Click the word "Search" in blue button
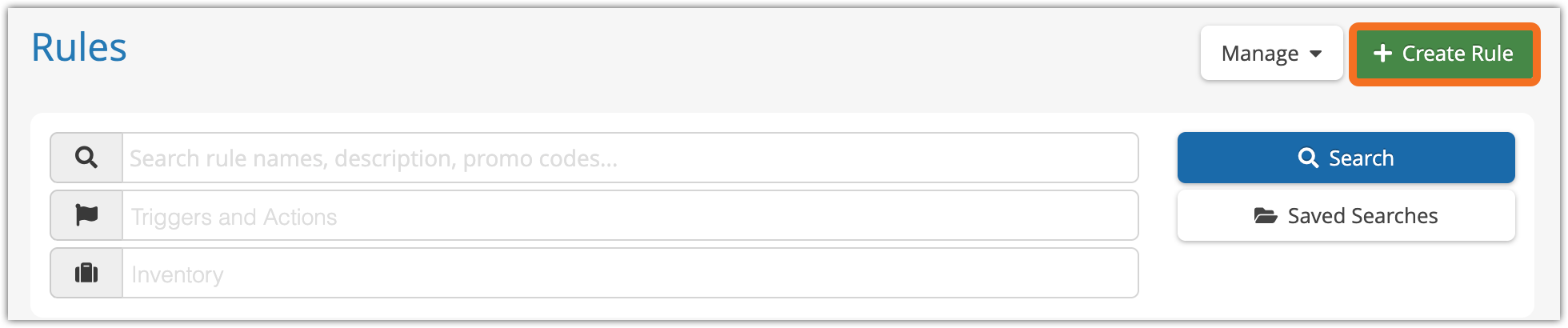 click(x=1361, y=158)
